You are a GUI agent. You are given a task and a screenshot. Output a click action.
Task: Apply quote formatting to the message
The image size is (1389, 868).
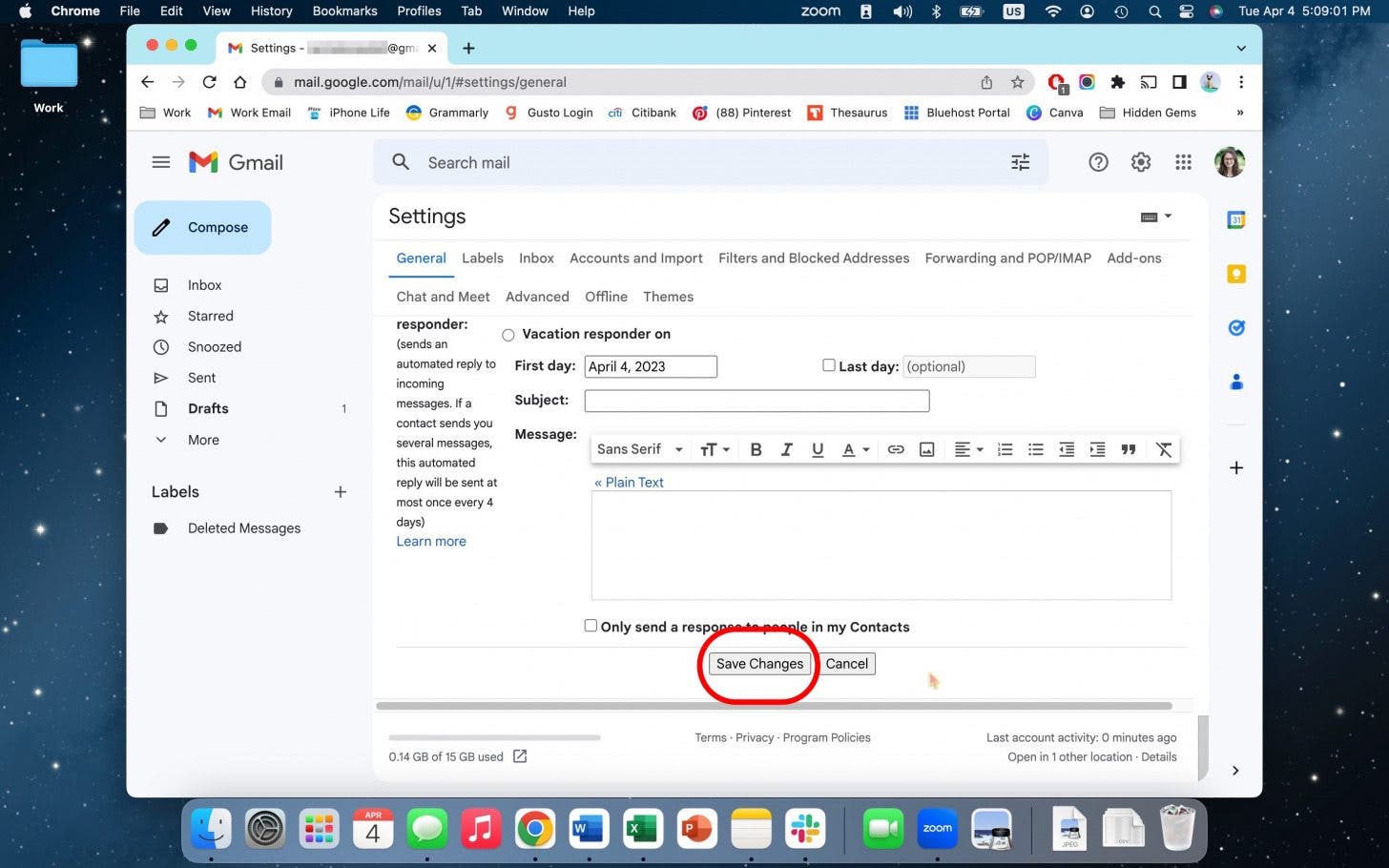(x=1129, y=448)
